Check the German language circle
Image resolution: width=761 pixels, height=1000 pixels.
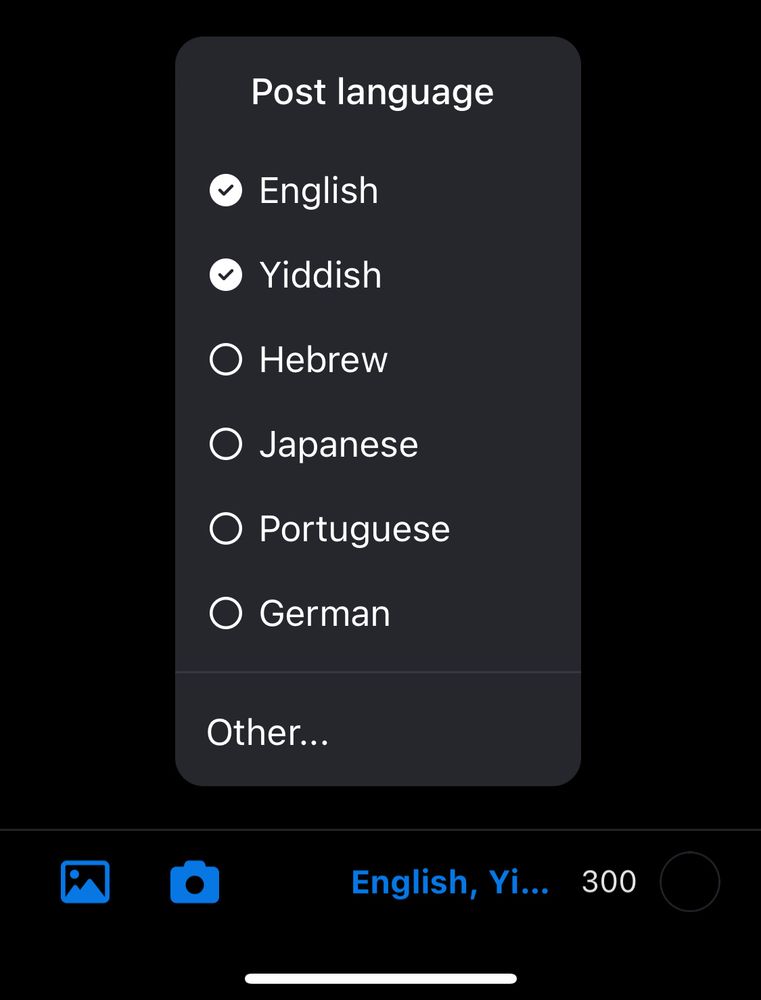click(226, 614)
